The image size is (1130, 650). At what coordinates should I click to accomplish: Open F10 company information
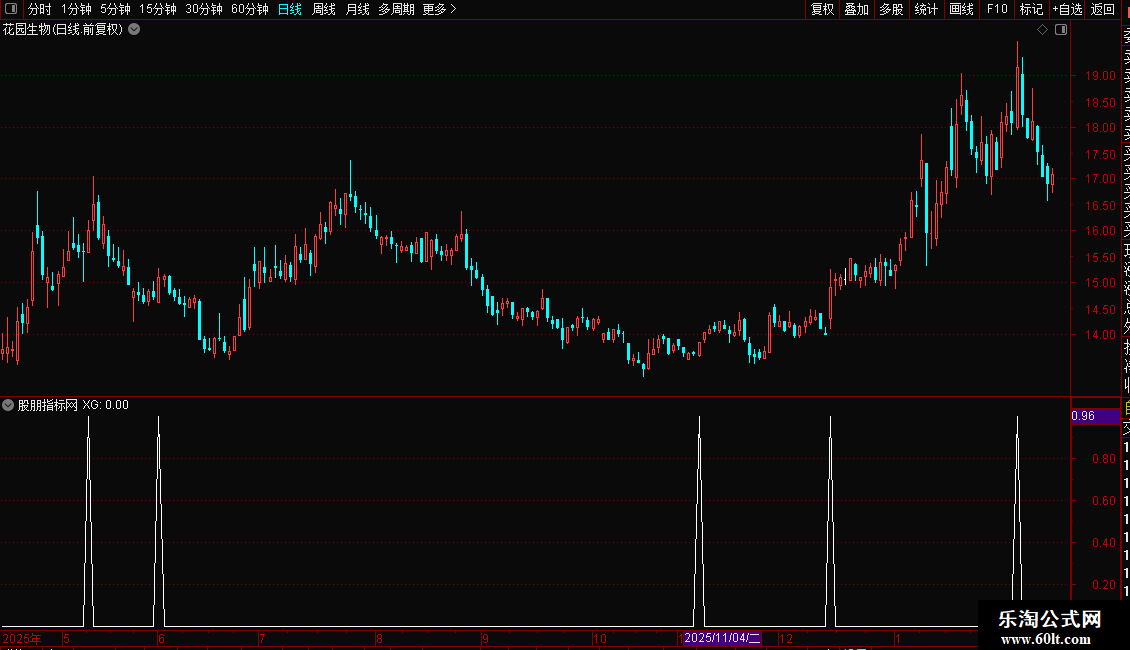coord(997,9)
